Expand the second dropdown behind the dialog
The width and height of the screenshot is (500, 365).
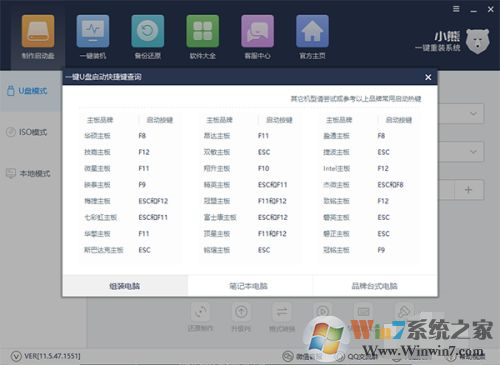pos(473,152)
